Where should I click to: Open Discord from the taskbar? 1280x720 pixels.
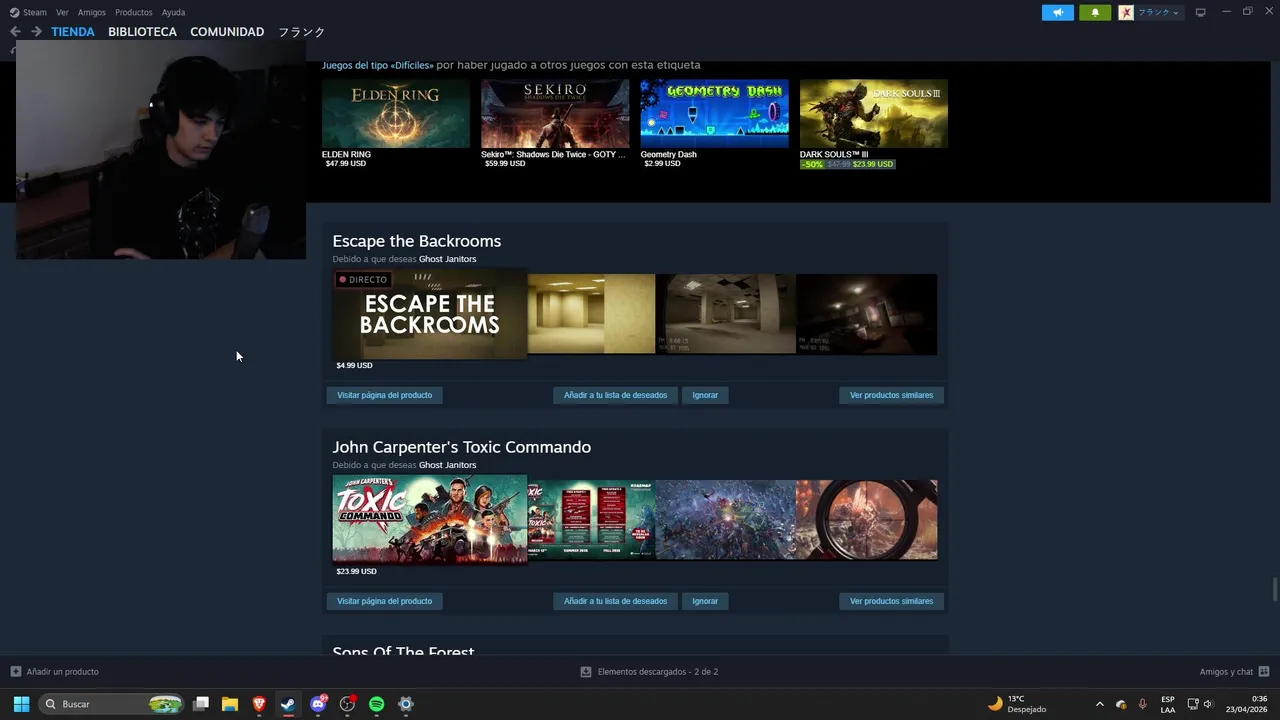pos(318,704)
